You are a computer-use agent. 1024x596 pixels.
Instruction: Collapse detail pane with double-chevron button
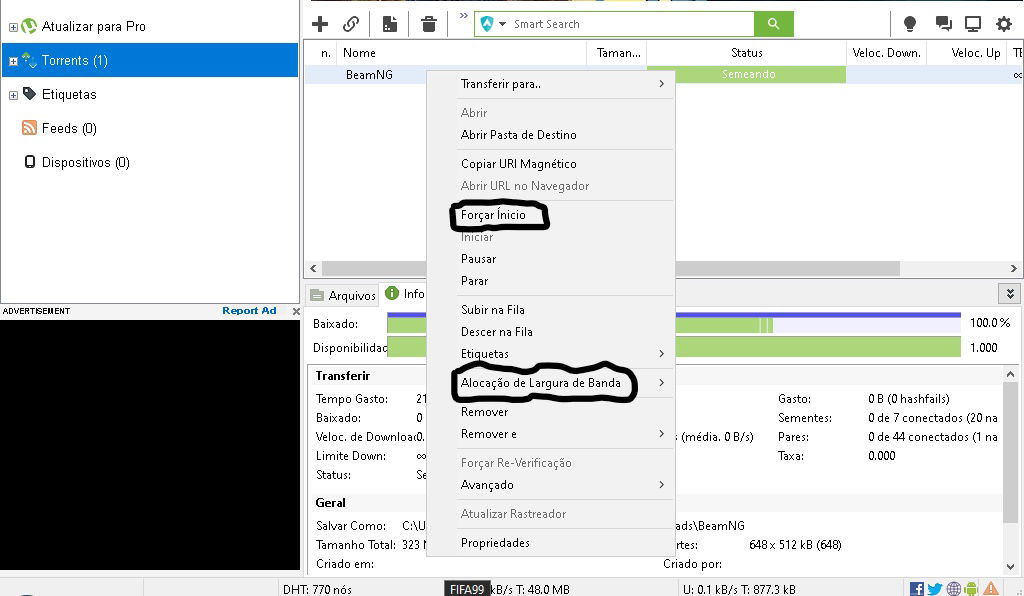coord(1010,294)
